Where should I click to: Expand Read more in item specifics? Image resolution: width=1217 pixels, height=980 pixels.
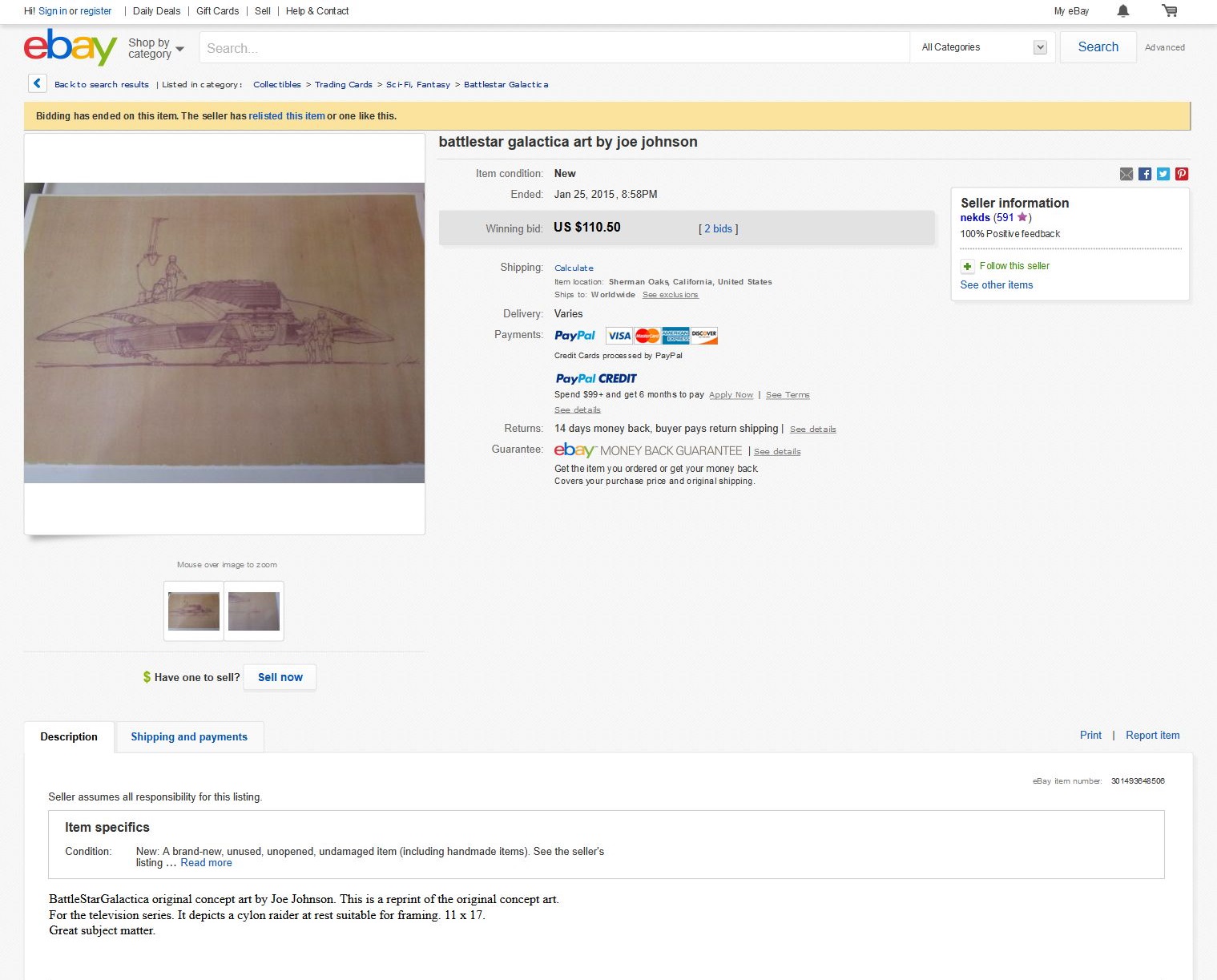[206, 863]
